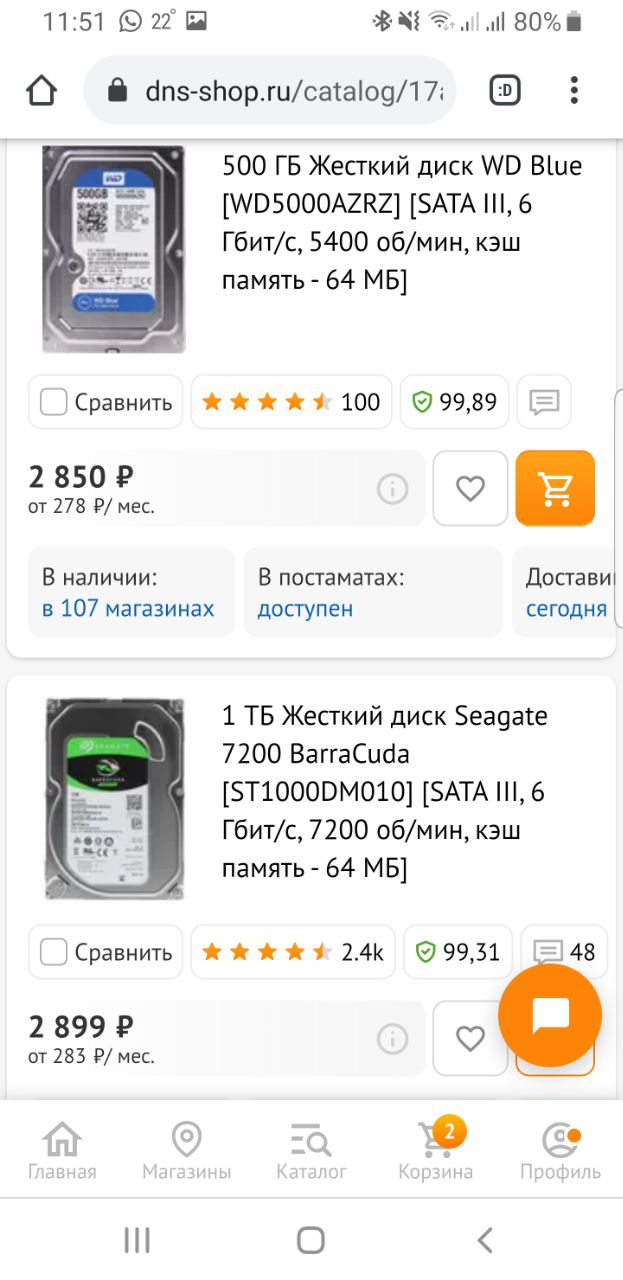Image resolution: width=623 pixels, height=1280 pixels.
Task: Add WD Blue disk to favorites
Action: click(x=470, y=488)
